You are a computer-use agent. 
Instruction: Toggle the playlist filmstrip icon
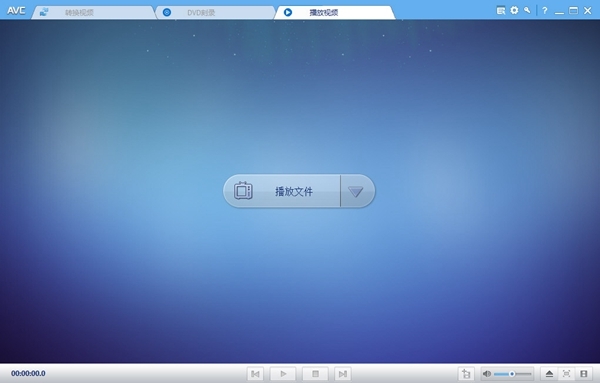coord(584,374)
